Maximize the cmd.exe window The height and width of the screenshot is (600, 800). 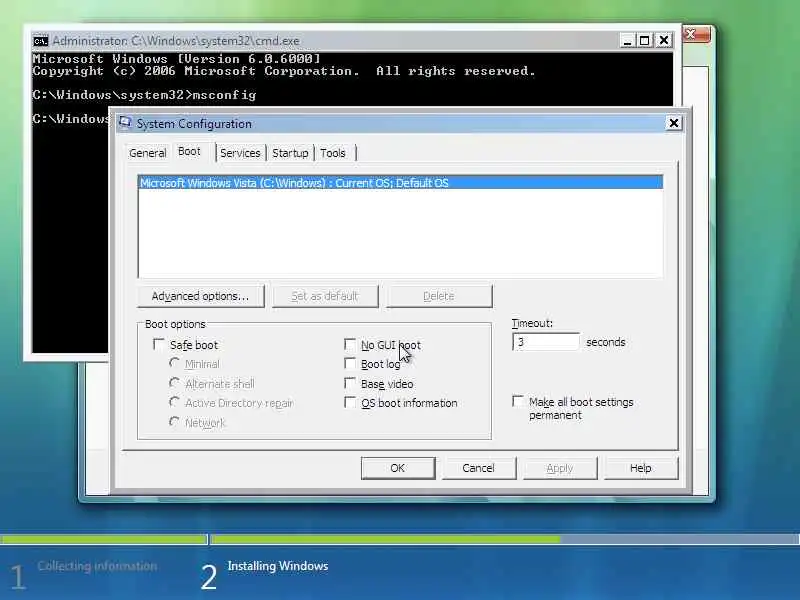point(645,40)
